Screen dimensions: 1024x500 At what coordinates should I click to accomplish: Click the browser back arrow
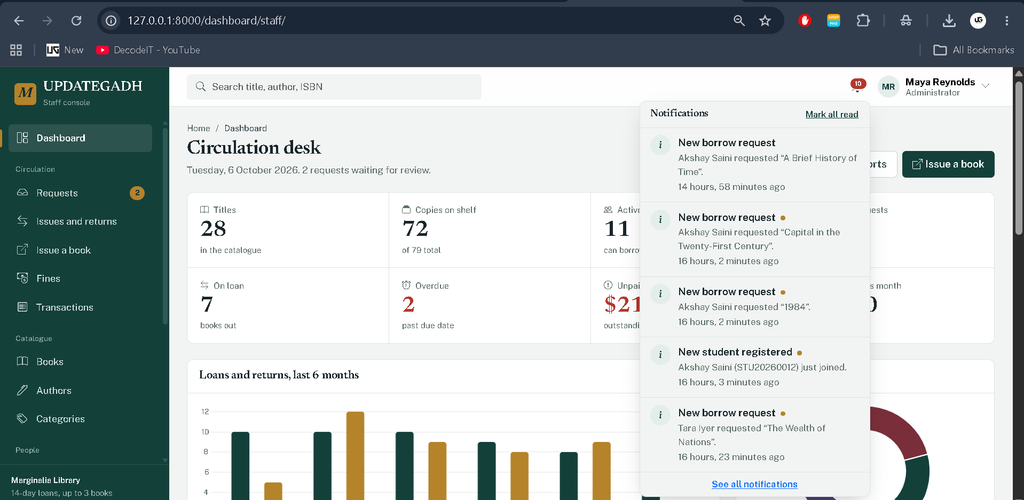point(18,21)
